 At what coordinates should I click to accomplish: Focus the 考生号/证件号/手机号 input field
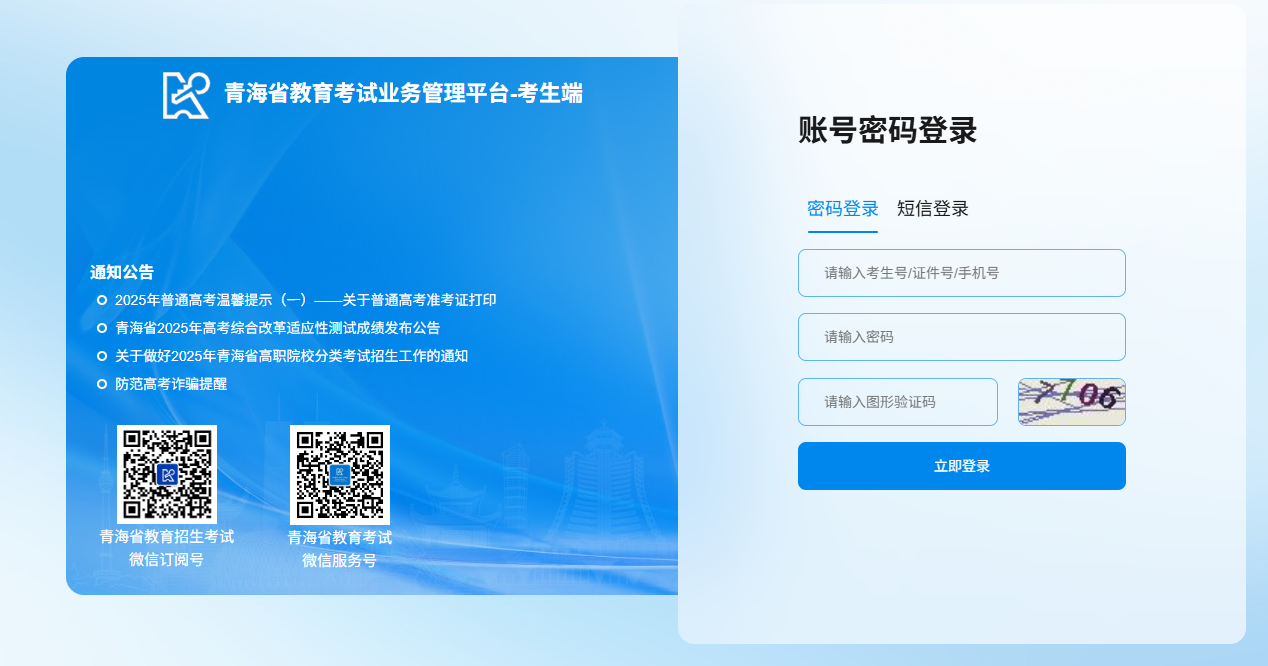point(961,273)
